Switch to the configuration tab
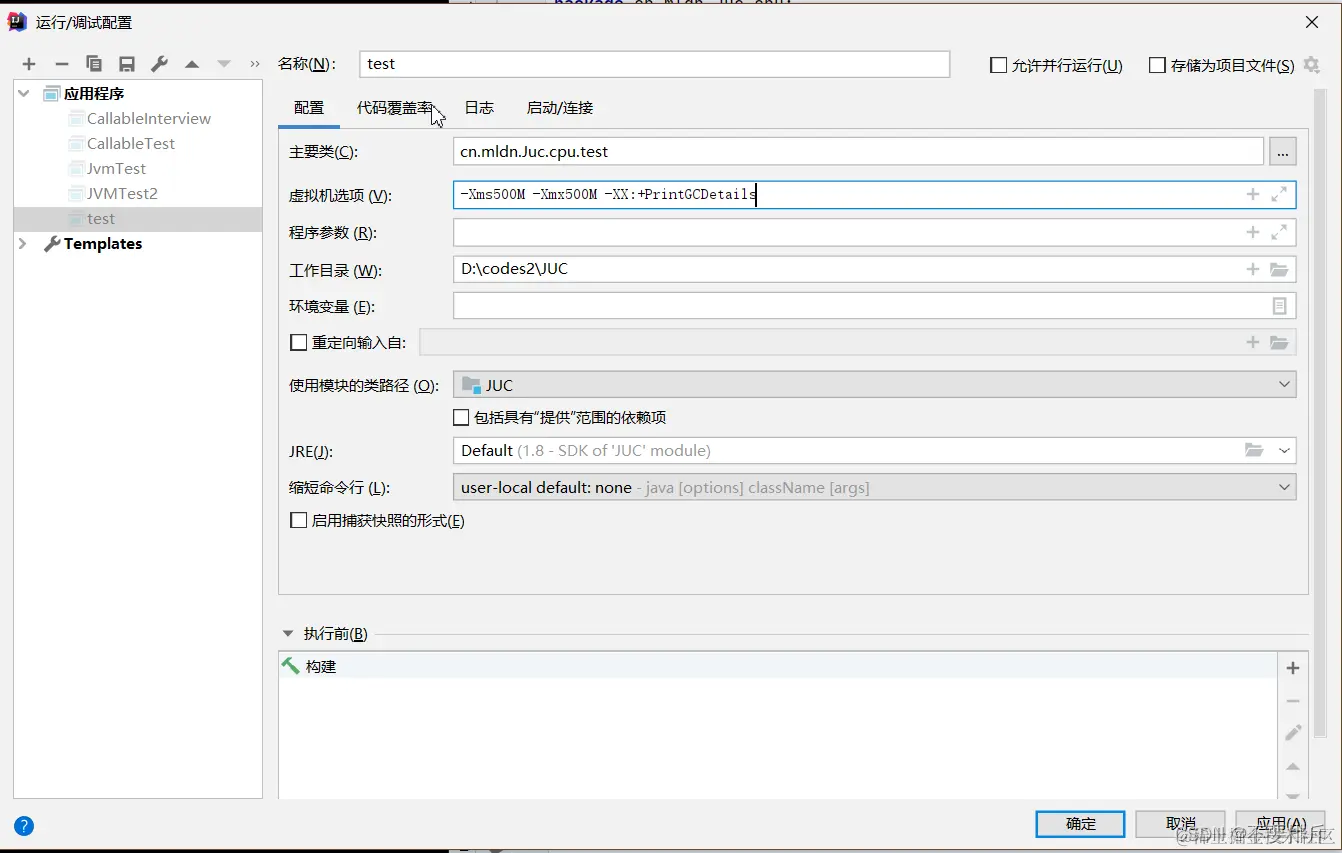This screenshot has height=853, width=1342. coord(309,108)
